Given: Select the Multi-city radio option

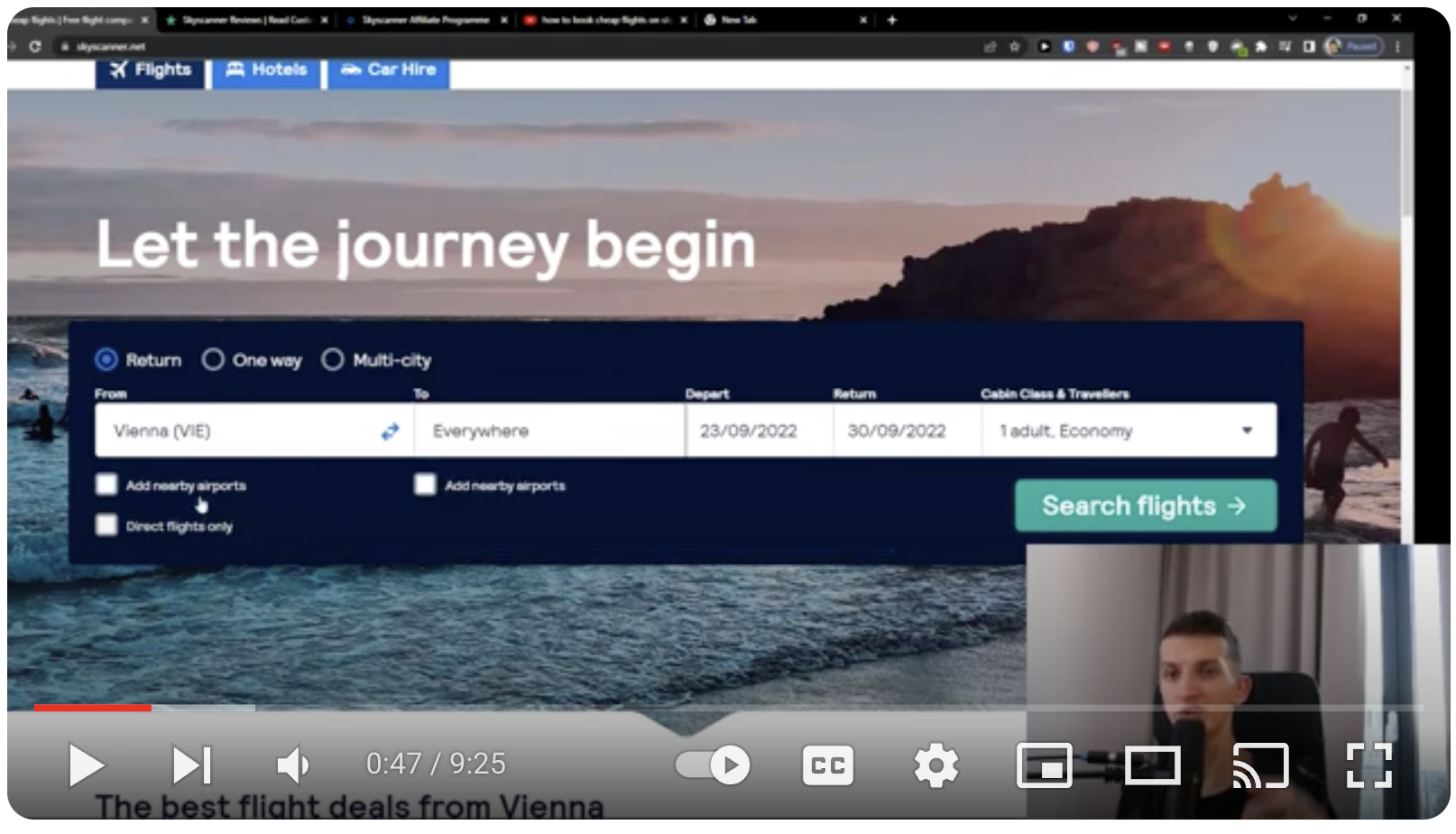Looking at the screenshot, I should [x=333, y=360].
